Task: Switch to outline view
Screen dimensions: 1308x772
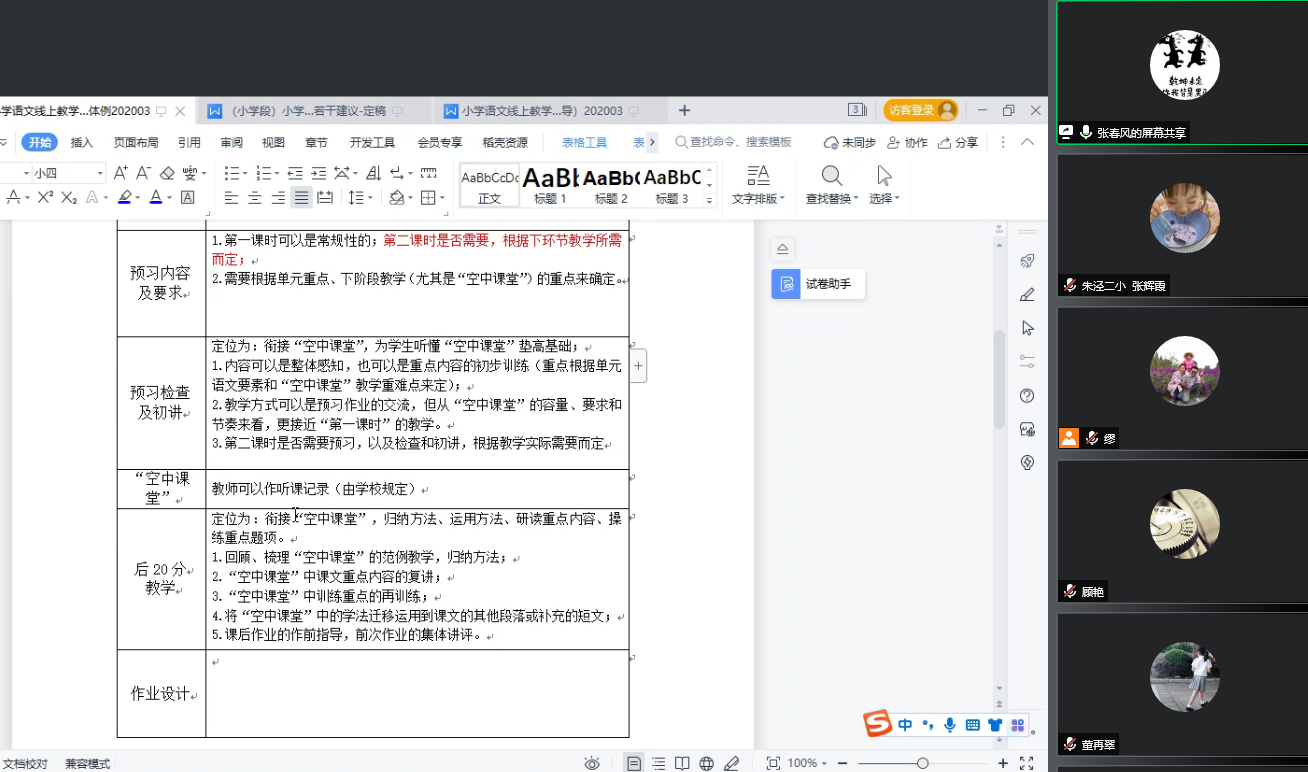Action: 658,763
